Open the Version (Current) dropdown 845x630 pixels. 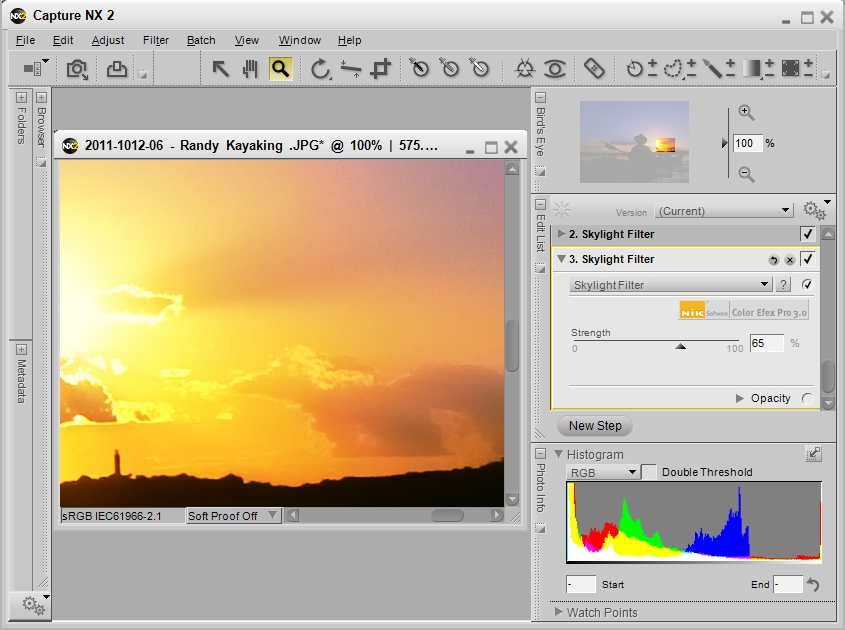[x=723, y=211]
